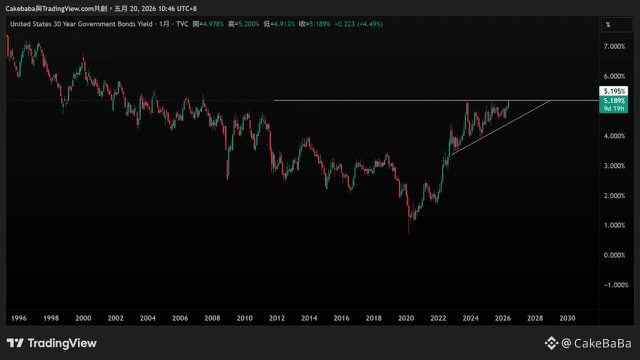
Task: Click the 2024 year label
Action: 470,318
